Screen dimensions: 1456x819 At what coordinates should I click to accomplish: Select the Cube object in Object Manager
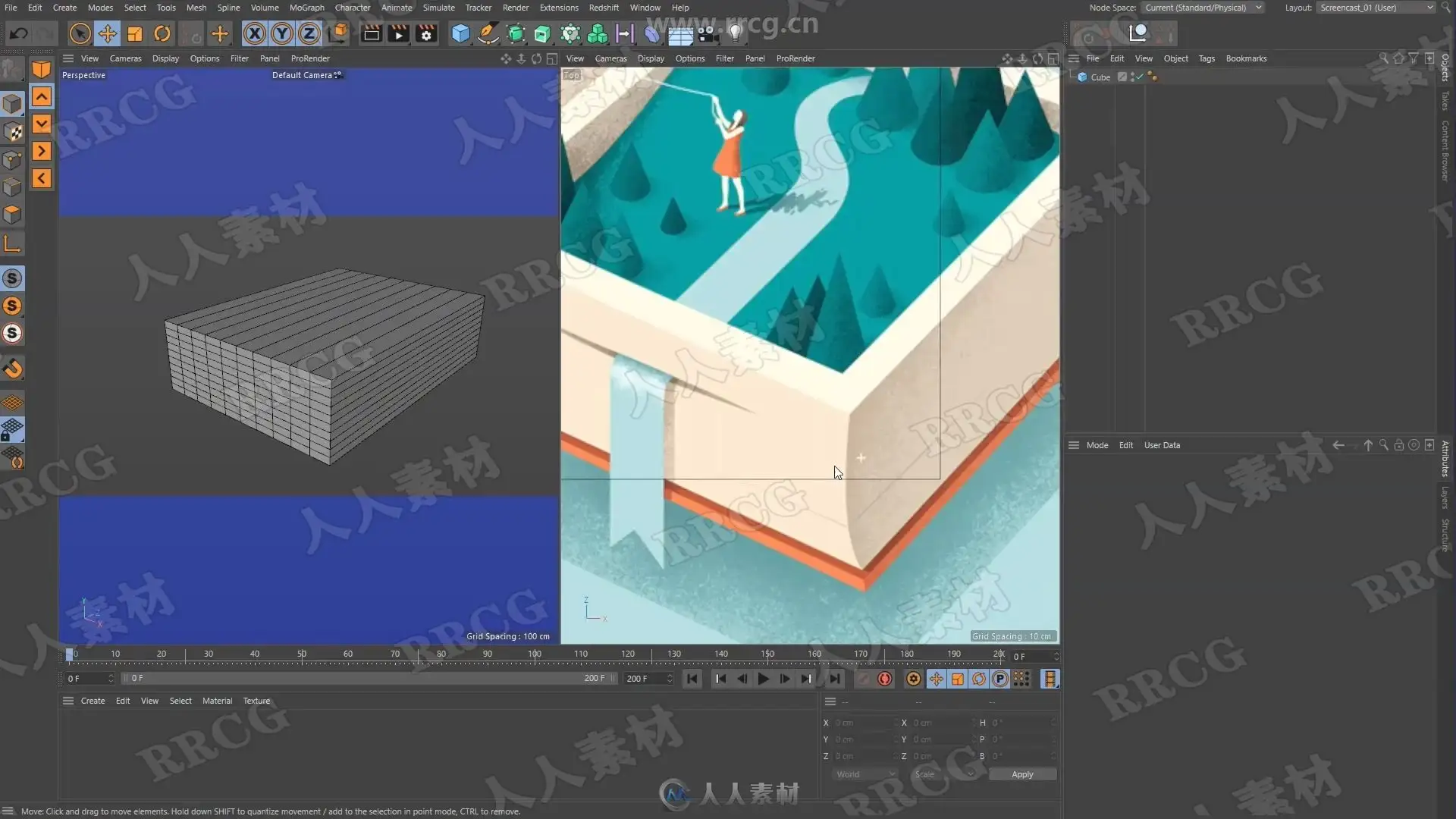point(1100,77)
